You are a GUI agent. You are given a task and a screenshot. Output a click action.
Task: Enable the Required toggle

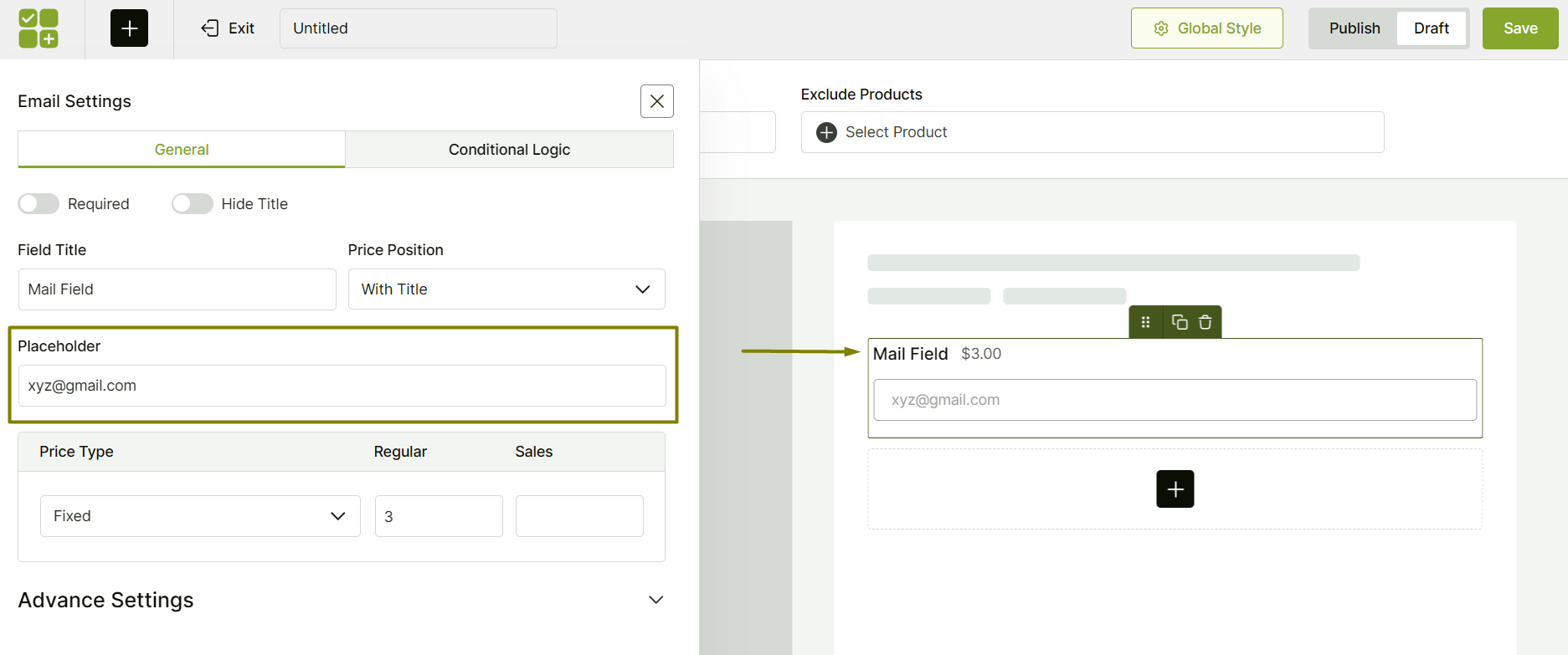click(39, 204)
